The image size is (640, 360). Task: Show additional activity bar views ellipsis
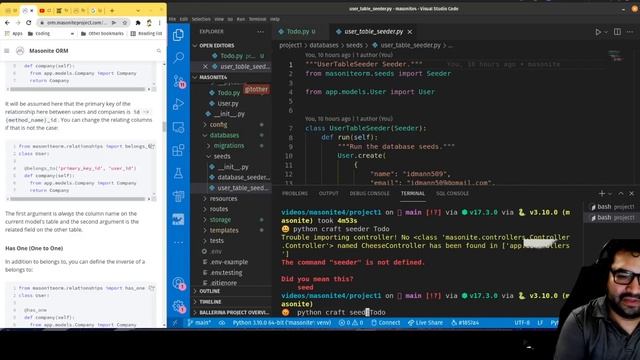pos(178,242)
